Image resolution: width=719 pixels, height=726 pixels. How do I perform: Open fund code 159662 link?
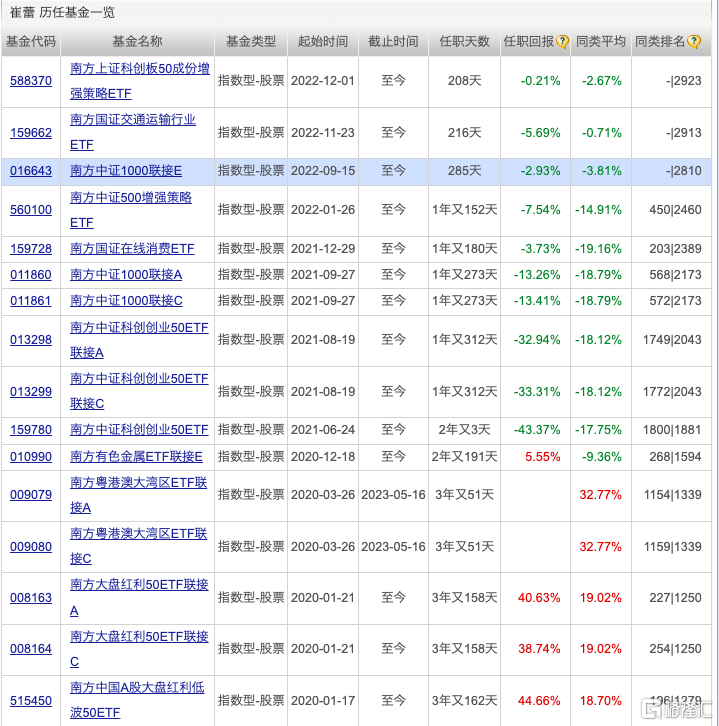click(x=31, y=133)
